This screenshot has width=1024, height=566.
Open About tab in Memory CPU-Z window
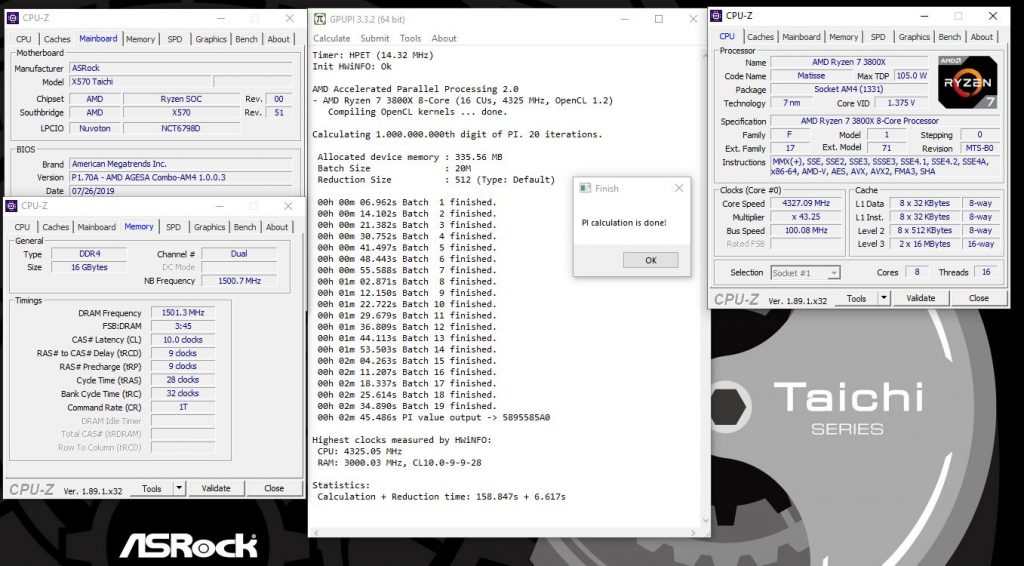coord(277,227)
